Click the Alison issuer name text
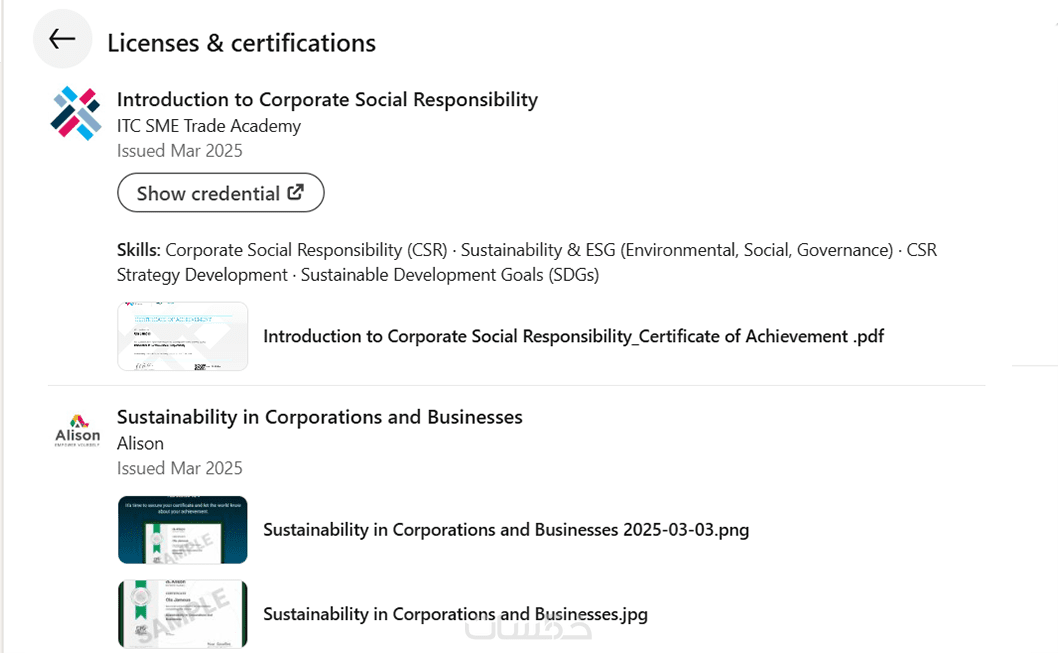Screen dimensions: 1058x653 (x=140, y=443)
